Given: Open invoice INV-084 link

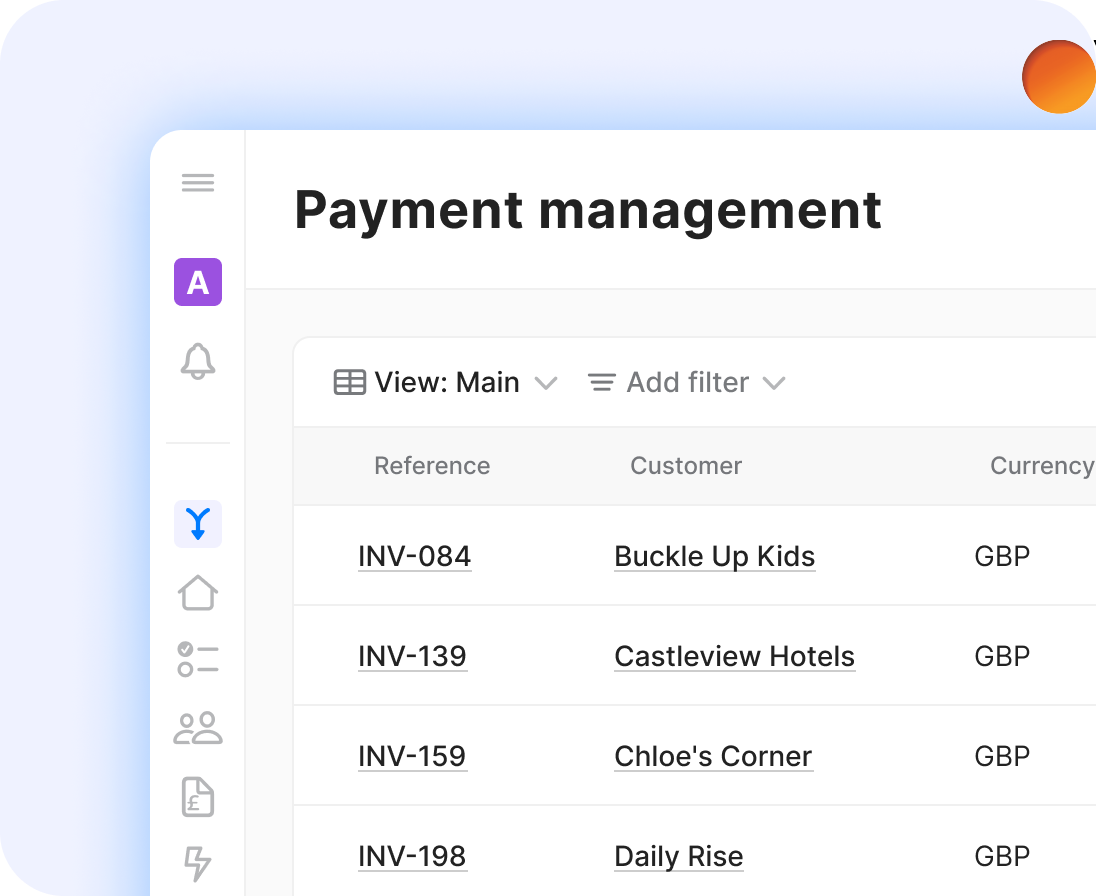Looking at the screenshot, I should click(x=414, y=556).
